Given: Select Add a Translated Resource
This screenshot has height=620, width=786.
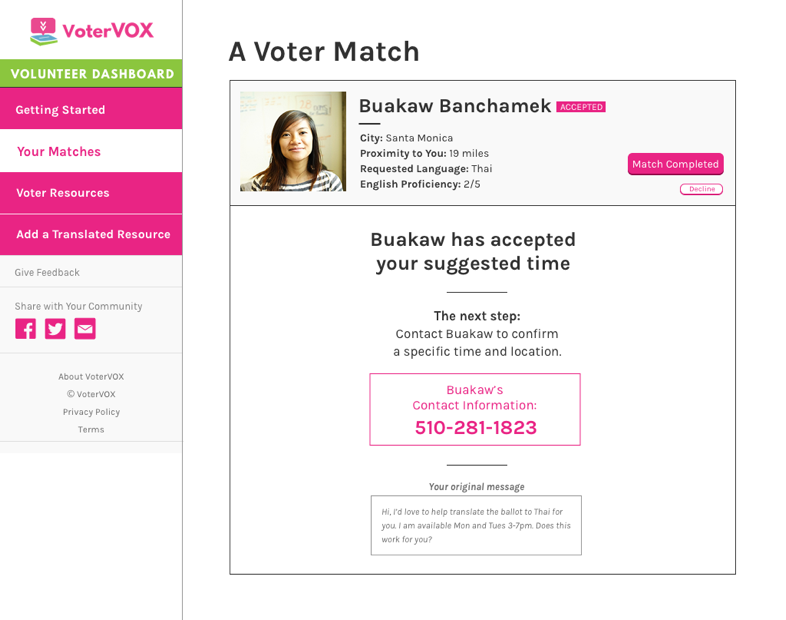Looking at the screenshot, I should (x=91, y=235).
